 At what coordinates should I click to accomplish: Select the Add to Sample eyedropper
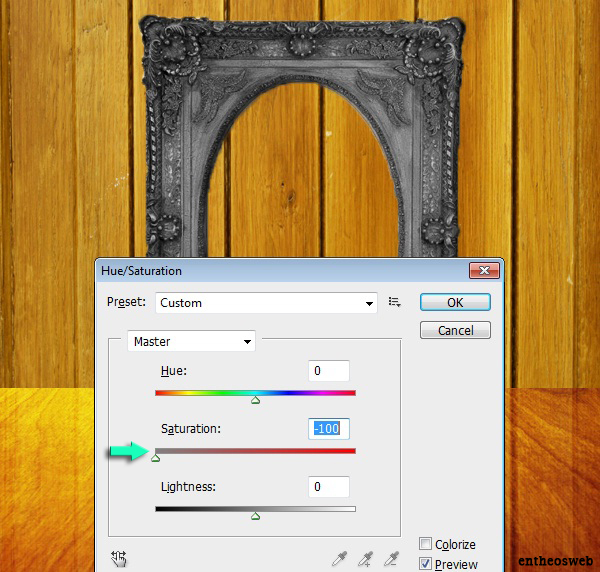365,559
